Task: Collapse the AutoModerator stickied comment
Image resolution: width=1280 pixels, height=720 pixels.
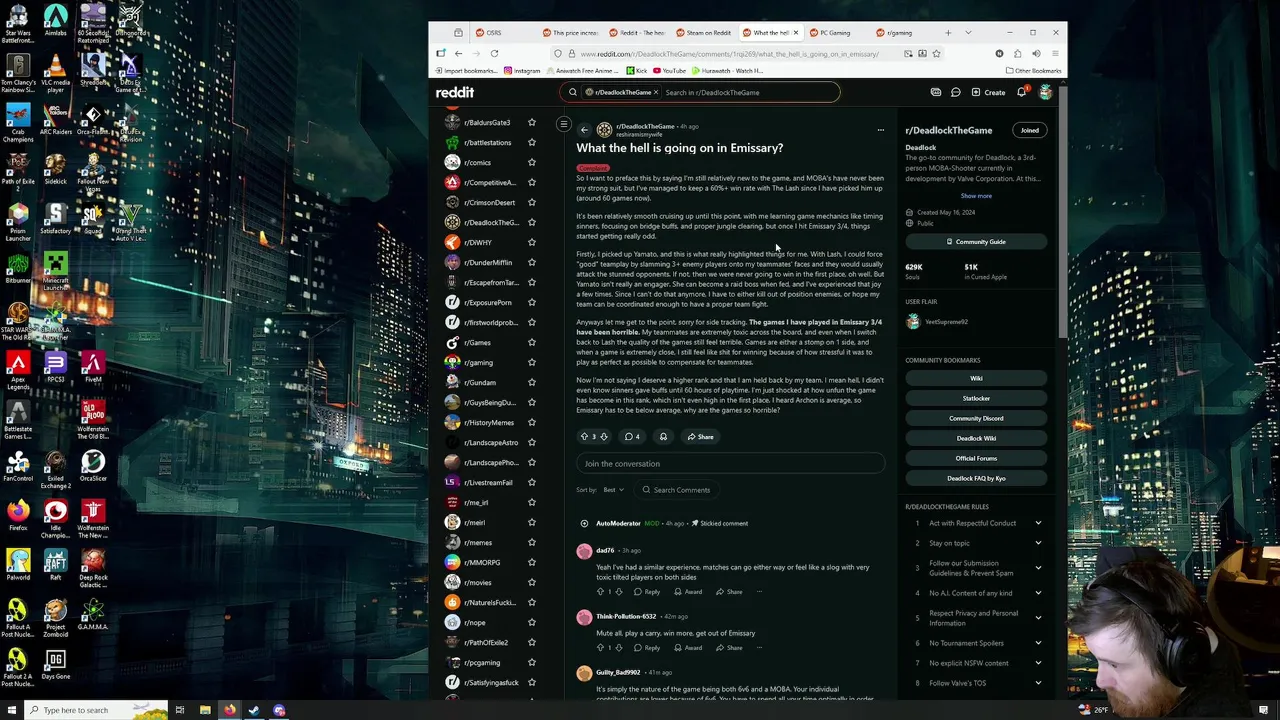Action: 584,523
